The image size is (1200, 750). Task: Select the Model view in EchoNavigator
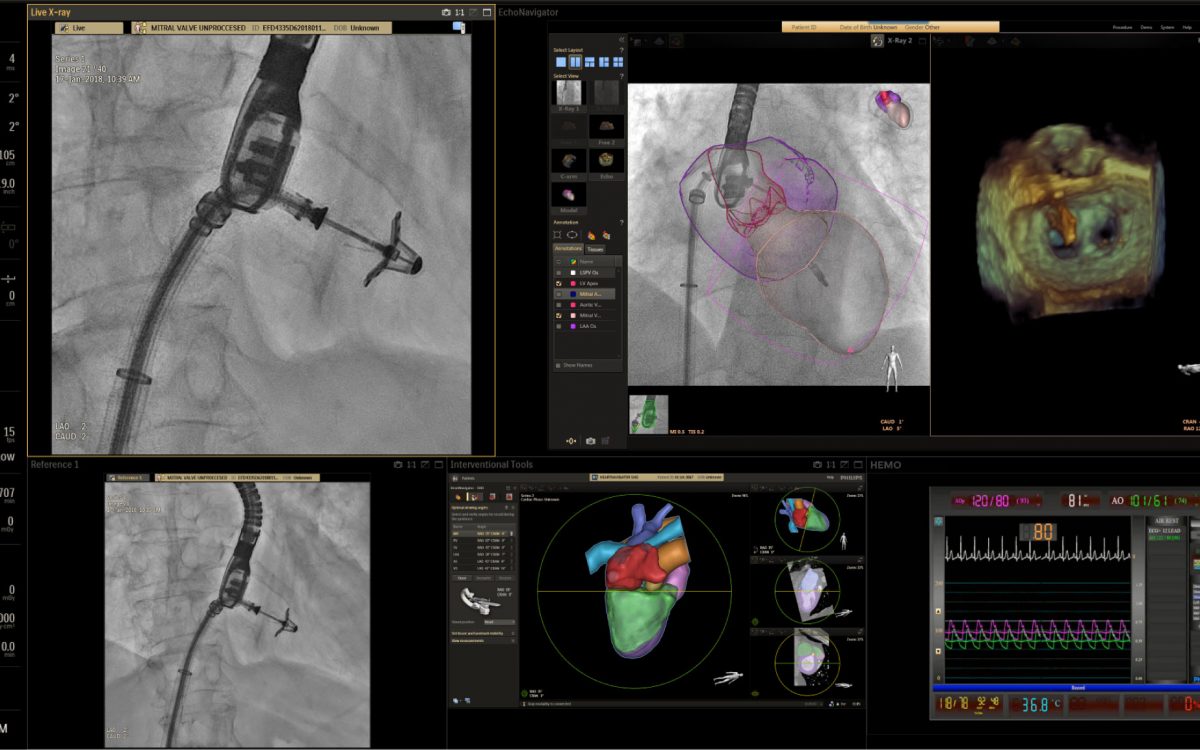coord(569,195)
